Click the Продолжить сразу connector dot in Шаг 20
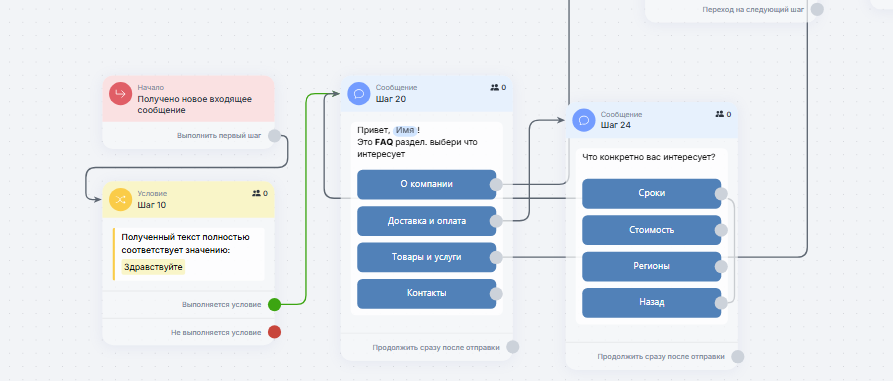Viewport: 893px width, 381px height. click(513, 347)
